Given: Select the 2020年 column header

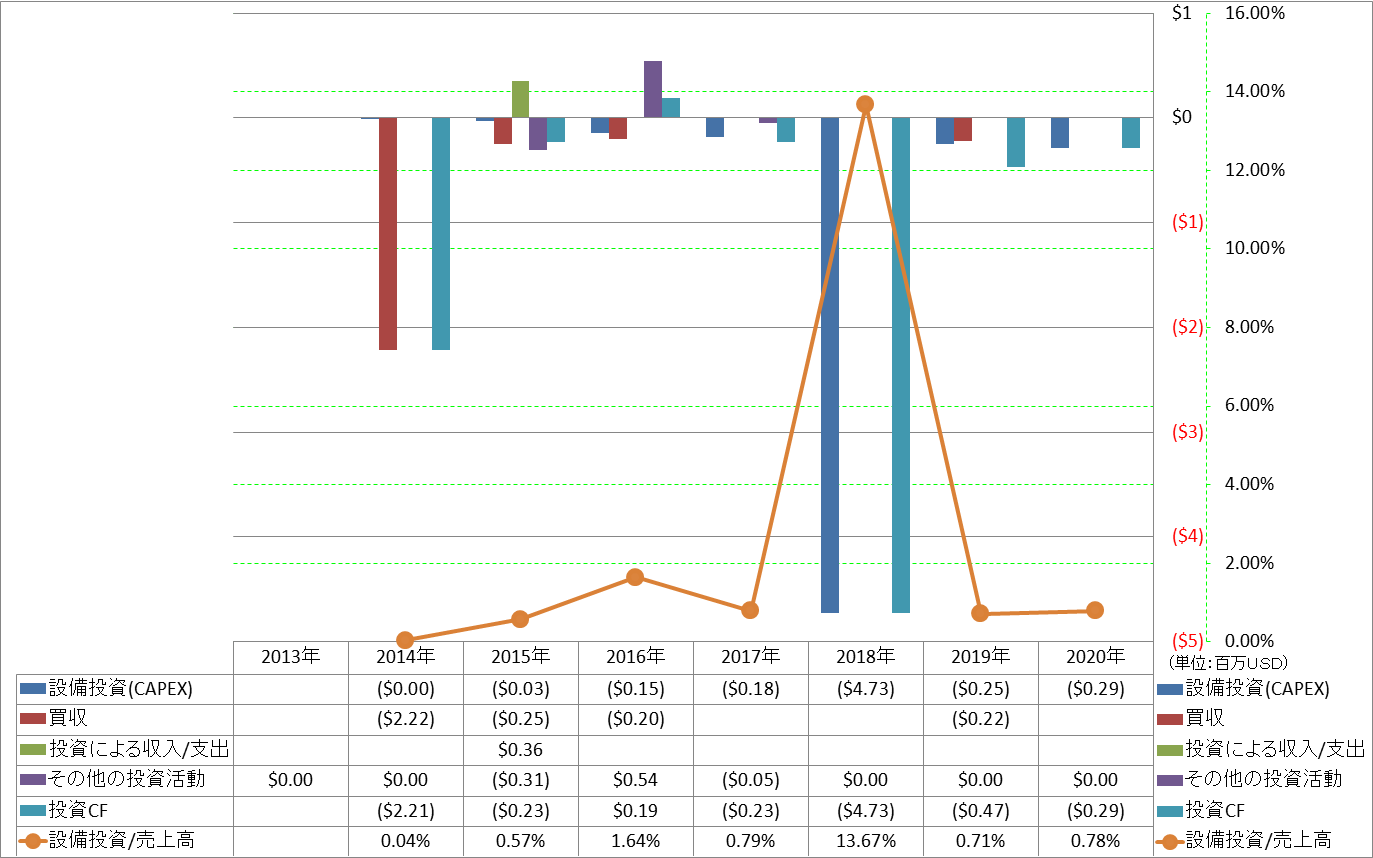Looking at the screenshot, I should 1095,657.
